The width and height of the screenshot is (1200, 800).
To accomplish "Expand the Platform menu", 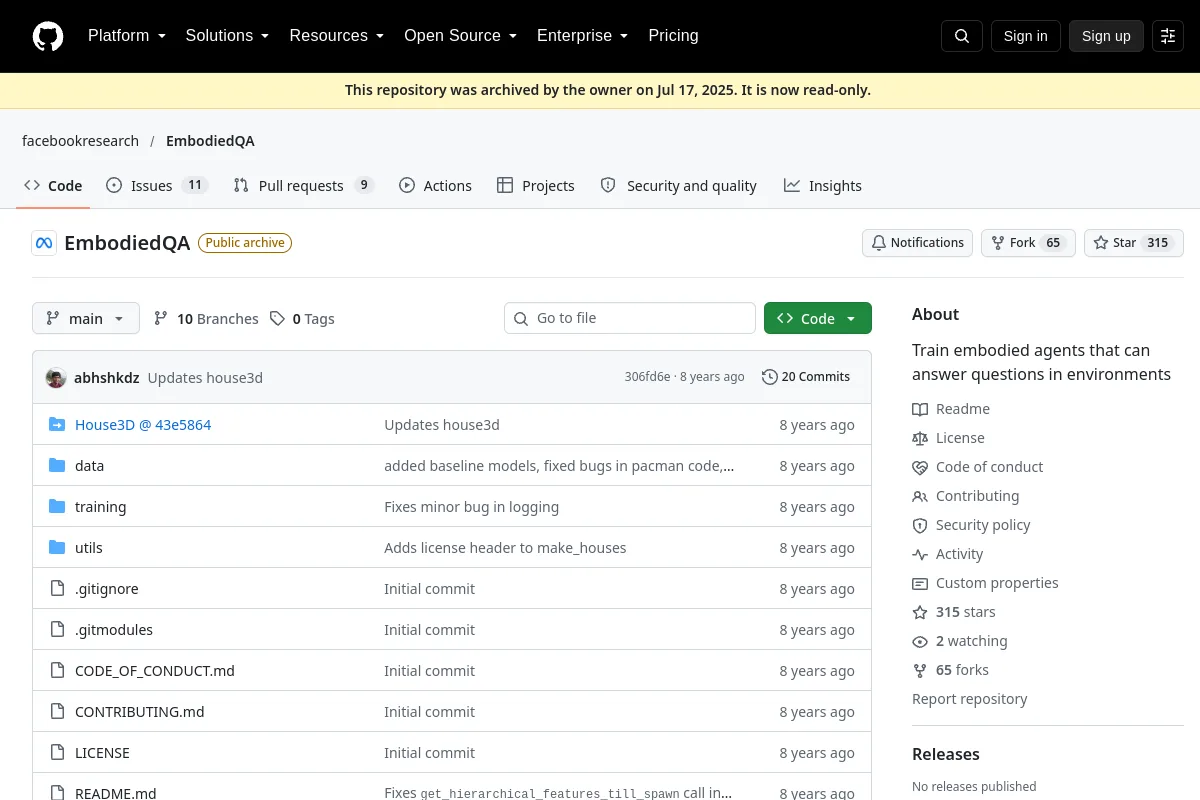I will [x=127, y=36].
